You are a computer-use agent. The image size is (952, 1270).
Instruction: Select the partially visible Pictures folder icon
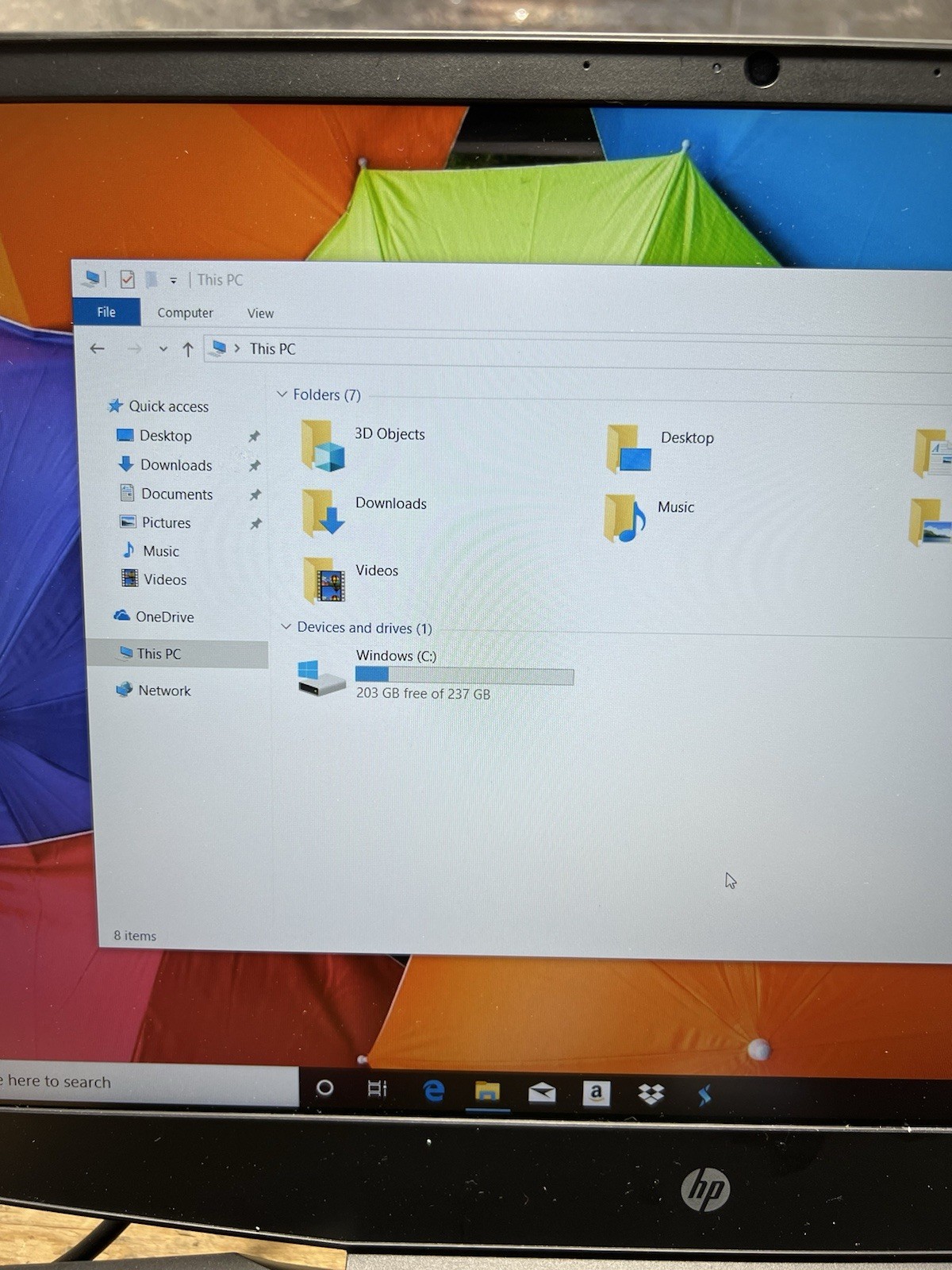[x=930, y=521]
